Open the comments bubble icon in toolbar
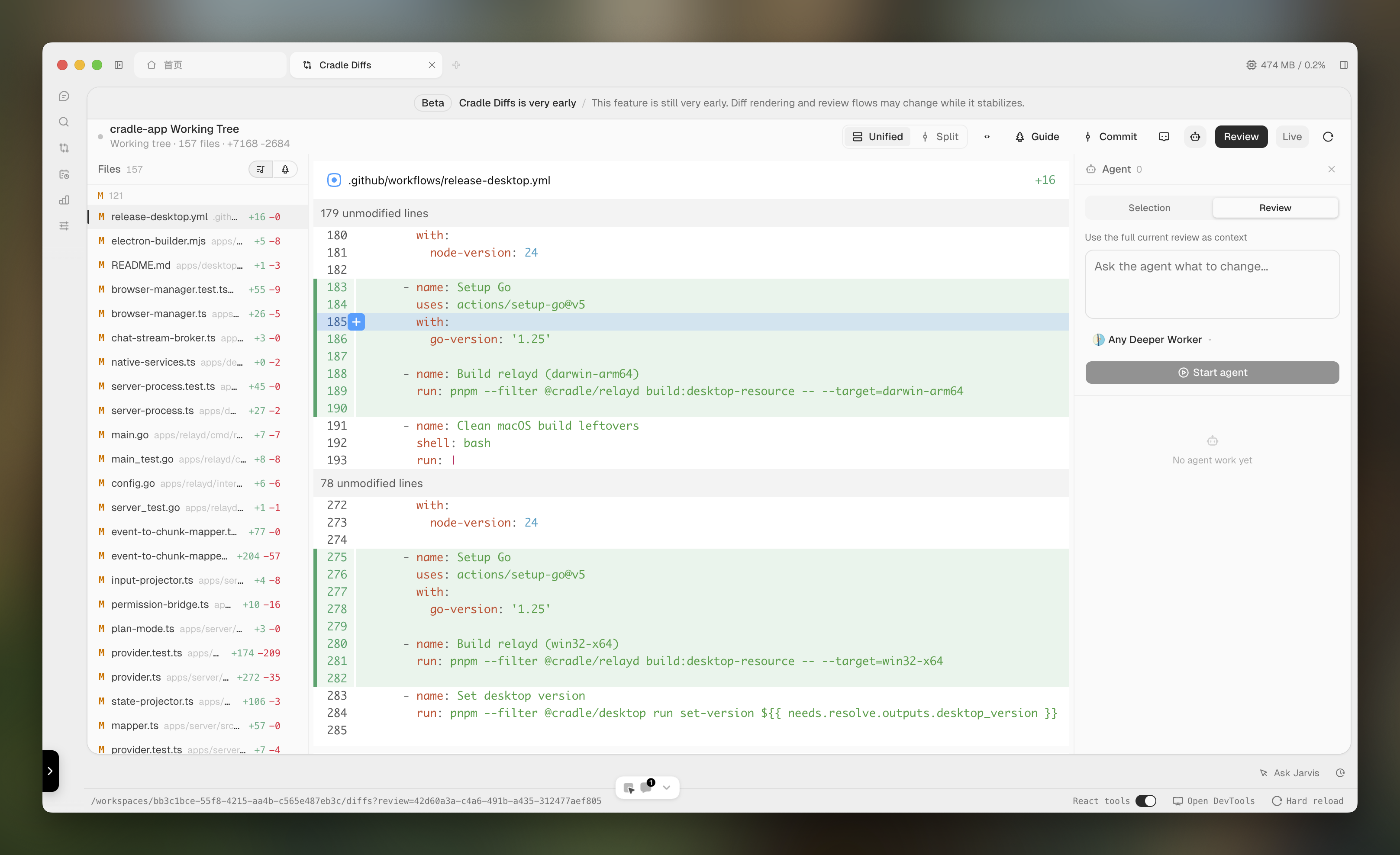1400x855 pixels. pos(1164,137)
